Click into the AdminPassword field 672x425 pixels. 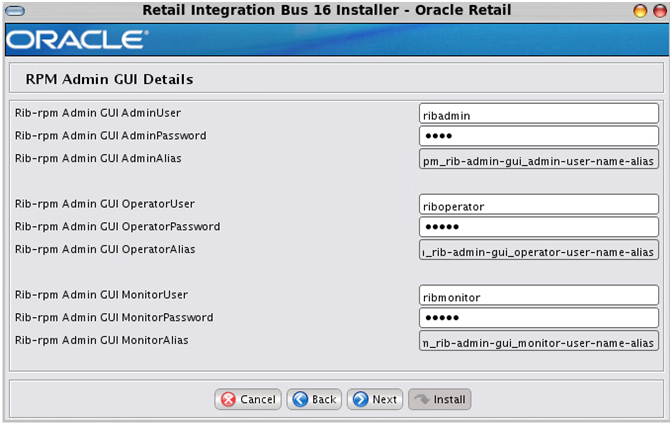pyautogui.click(x=539, y=136)
